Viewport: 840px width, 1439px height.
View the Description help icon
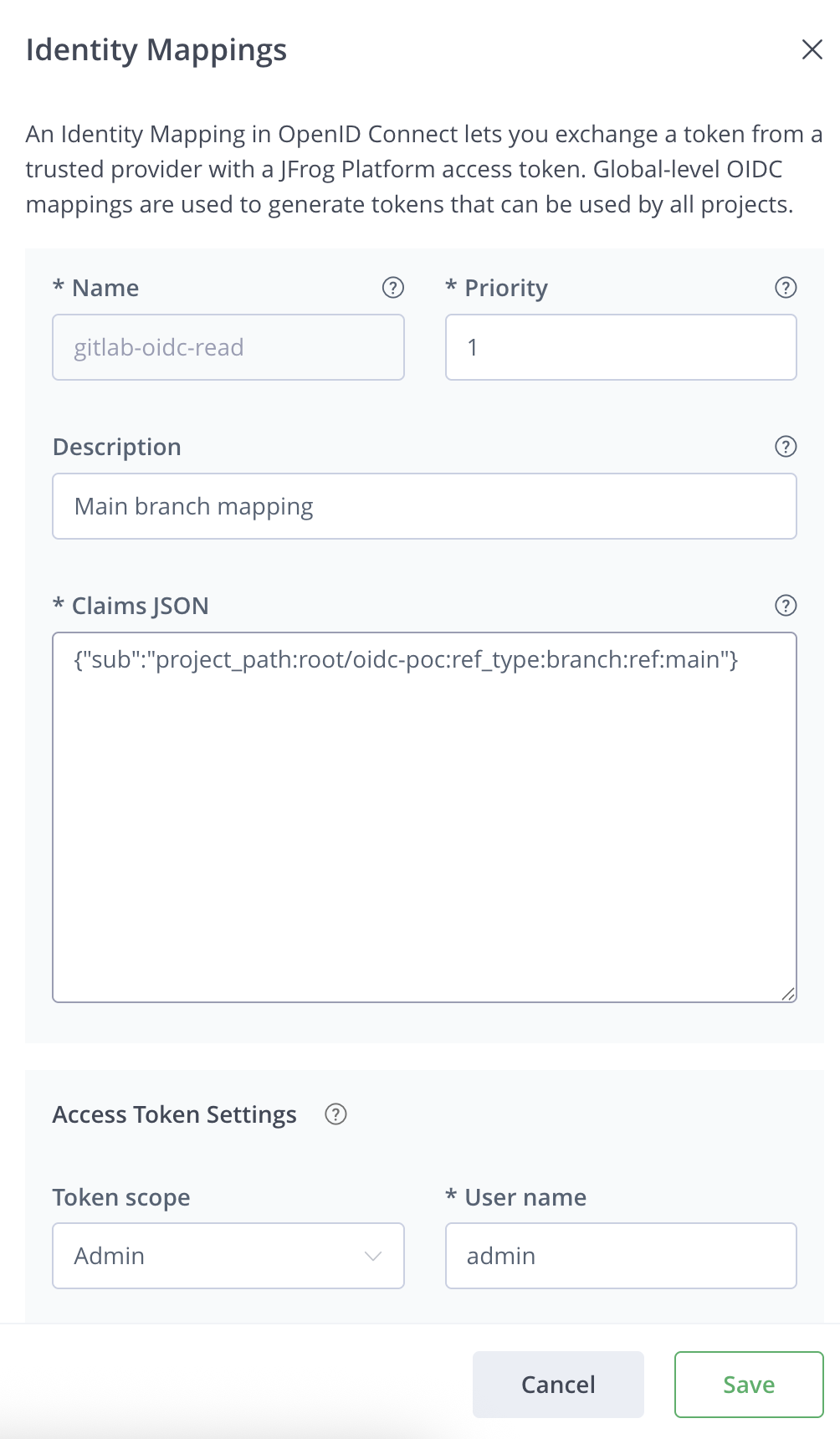pos(785,447)
